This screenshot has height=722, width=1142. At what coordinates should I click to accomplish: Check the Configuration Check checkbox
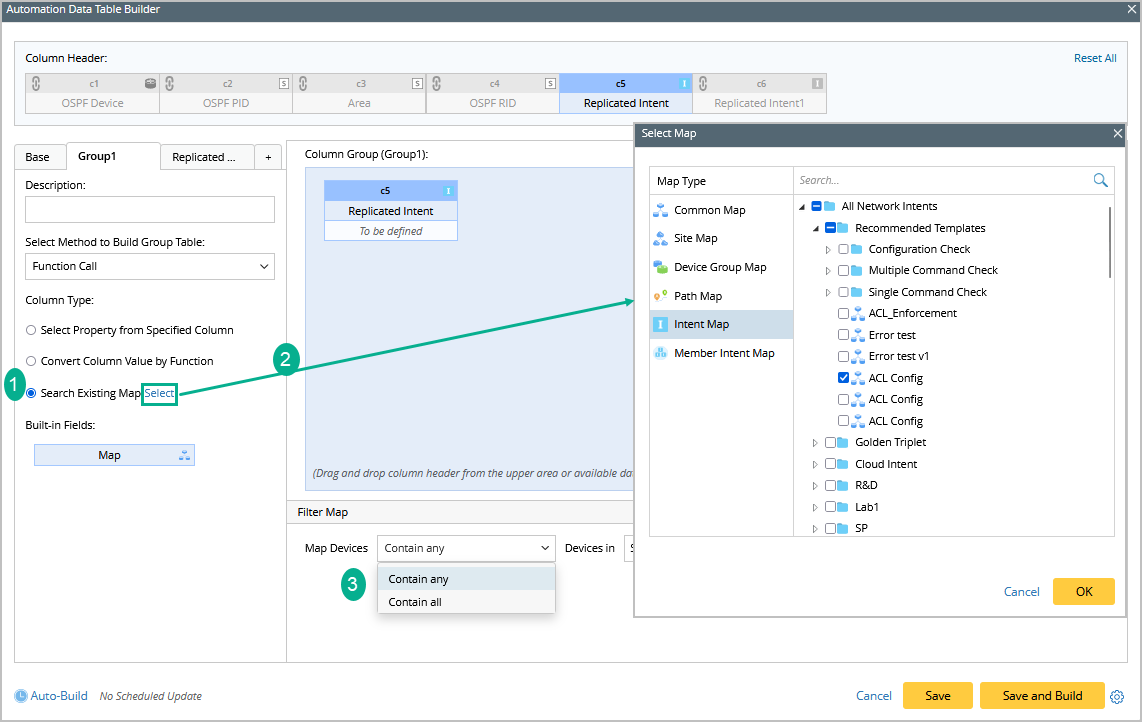point(843,249)
